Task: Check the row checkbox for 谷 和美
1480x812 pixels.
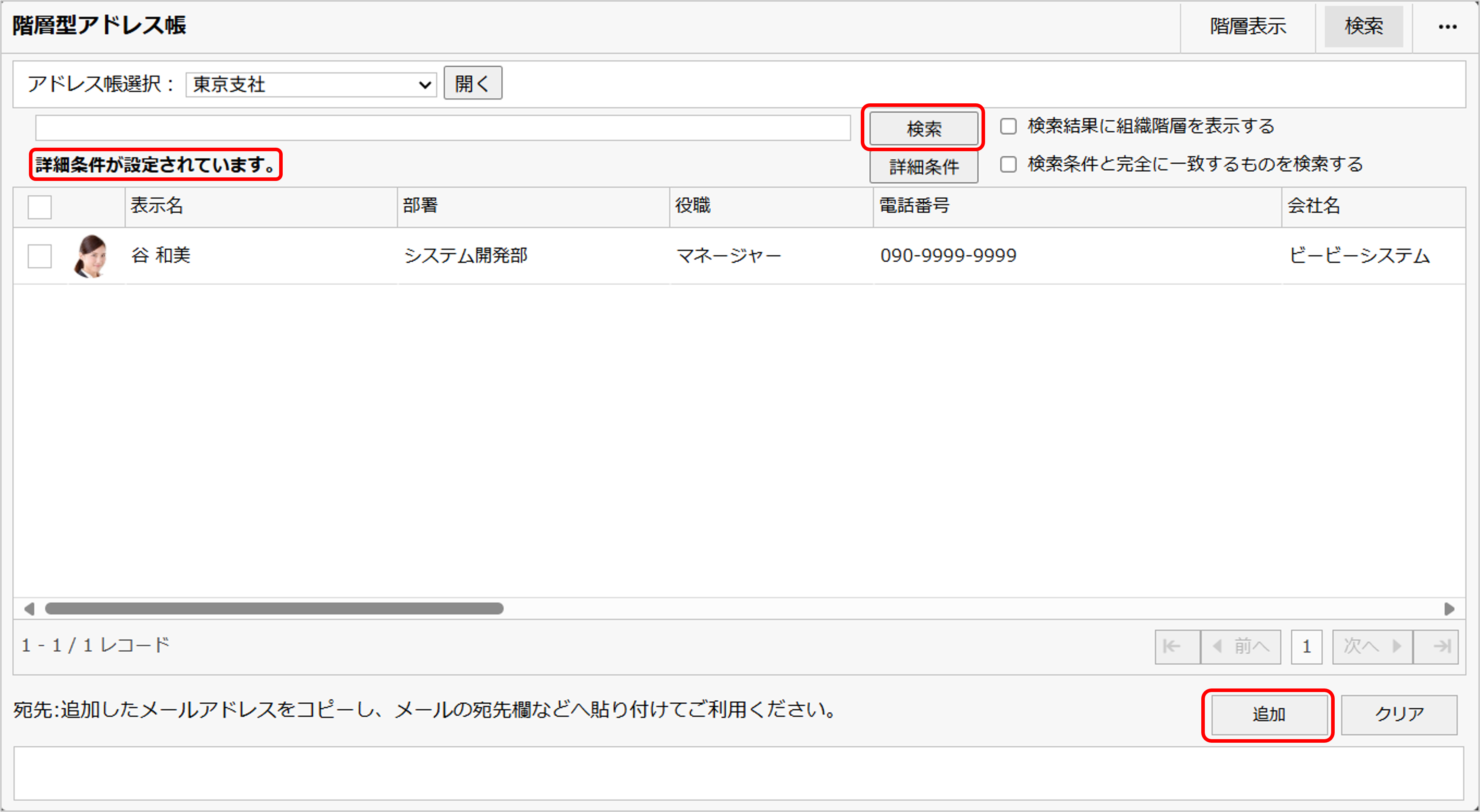Action: pyautogui.click(x=40, y=256)
